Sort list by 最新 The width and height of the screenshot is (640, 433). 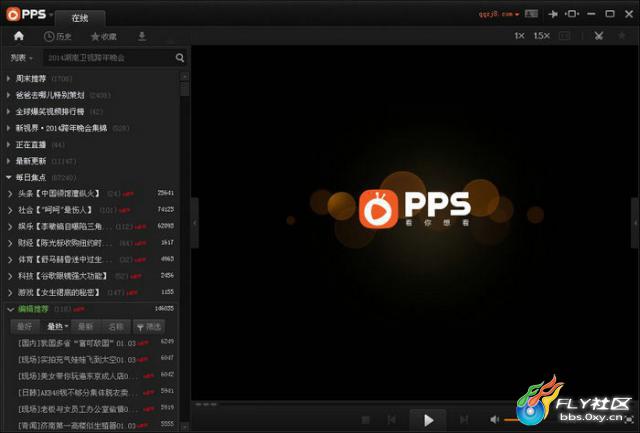point(86,327)
